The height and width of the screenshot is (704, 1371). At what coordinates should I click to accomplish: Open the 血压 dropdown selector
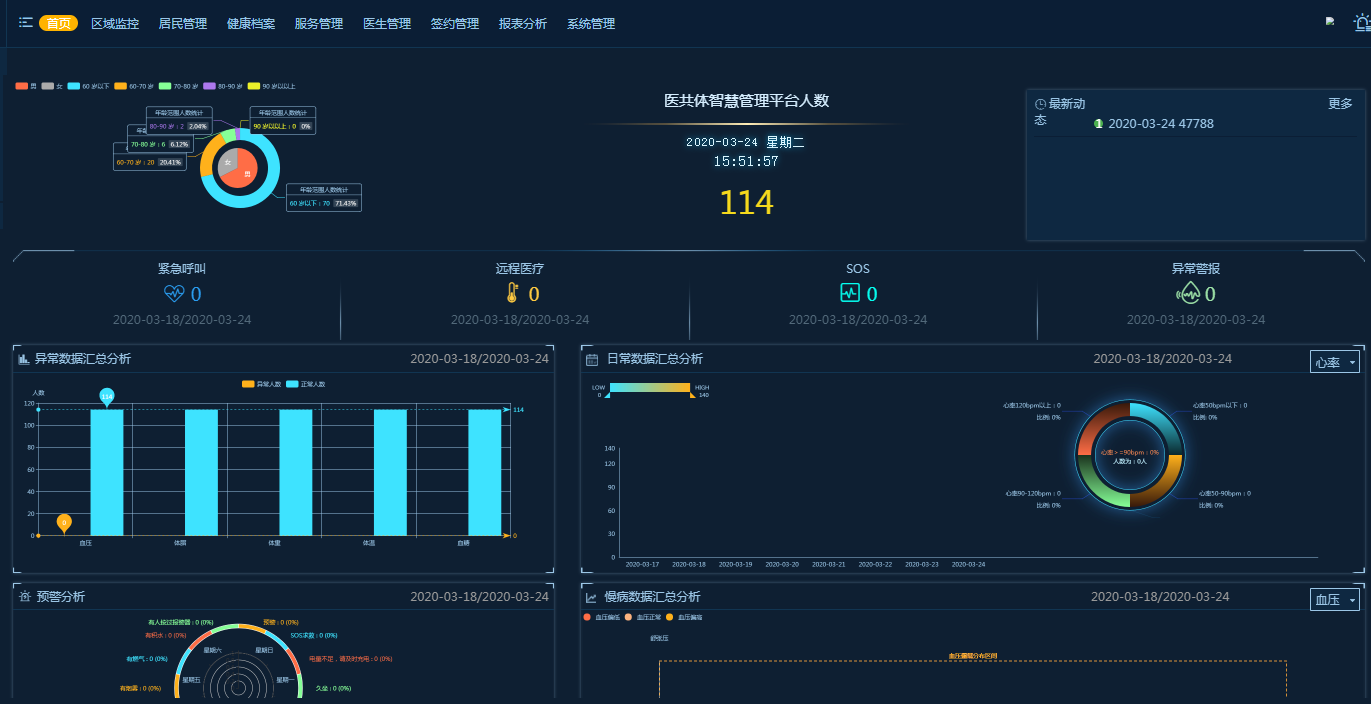(1335, 599)
